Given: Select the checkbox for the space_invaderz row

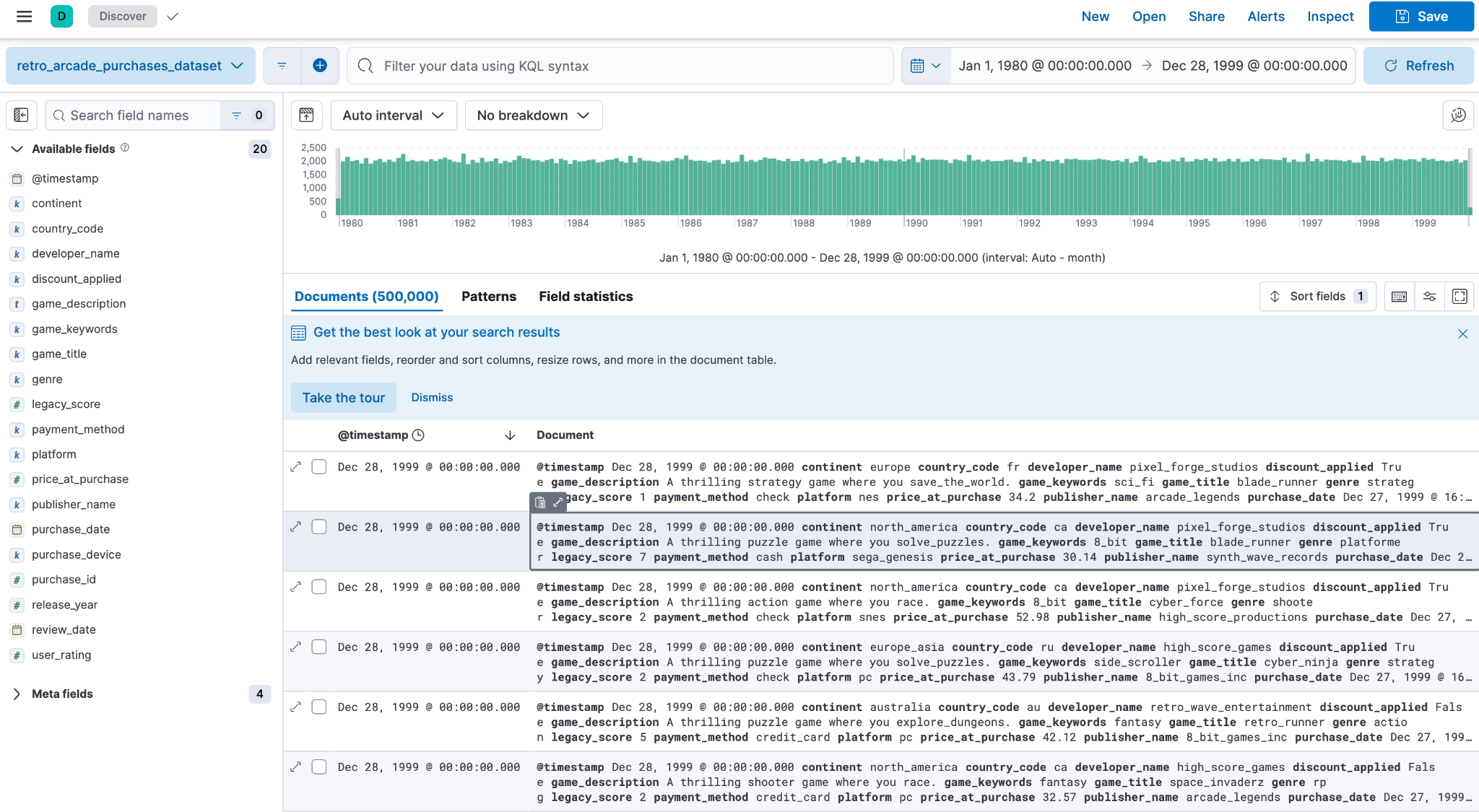Looking at the screenshot, I should (x=319, y=767).
